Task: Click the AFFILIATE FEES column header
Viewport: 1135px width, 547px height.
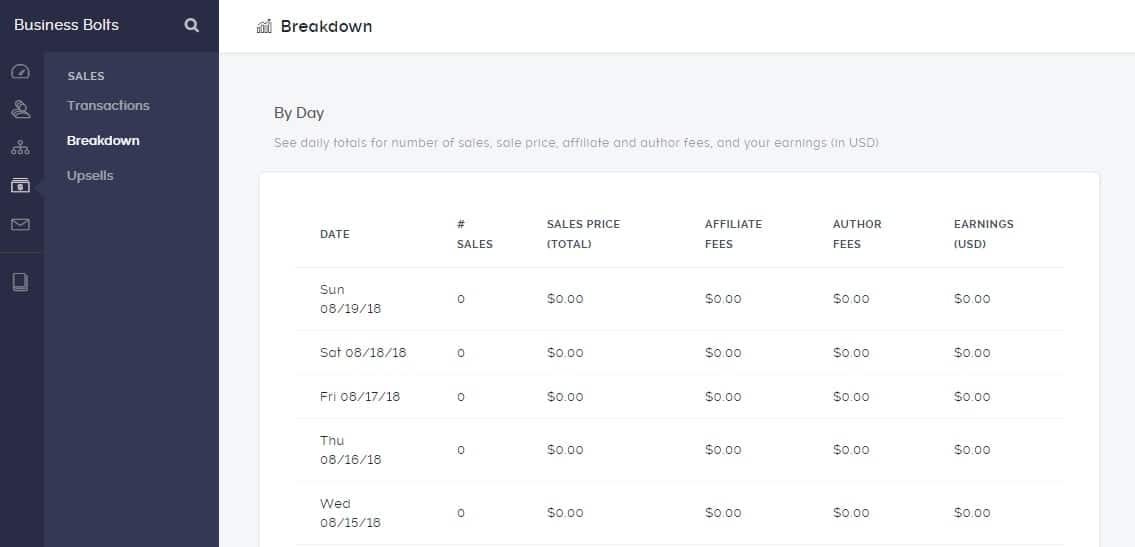Action: 732,234
